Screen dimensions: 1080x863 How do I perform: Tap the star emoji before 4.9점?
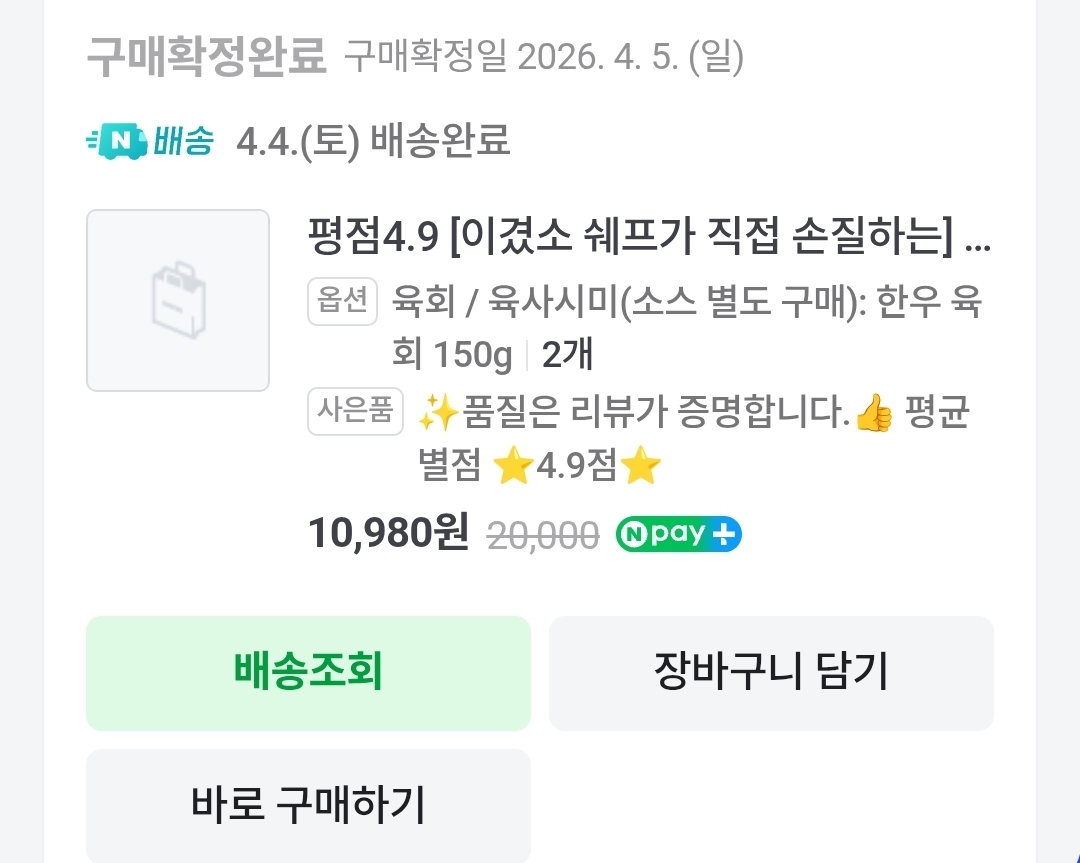(513, 467)
